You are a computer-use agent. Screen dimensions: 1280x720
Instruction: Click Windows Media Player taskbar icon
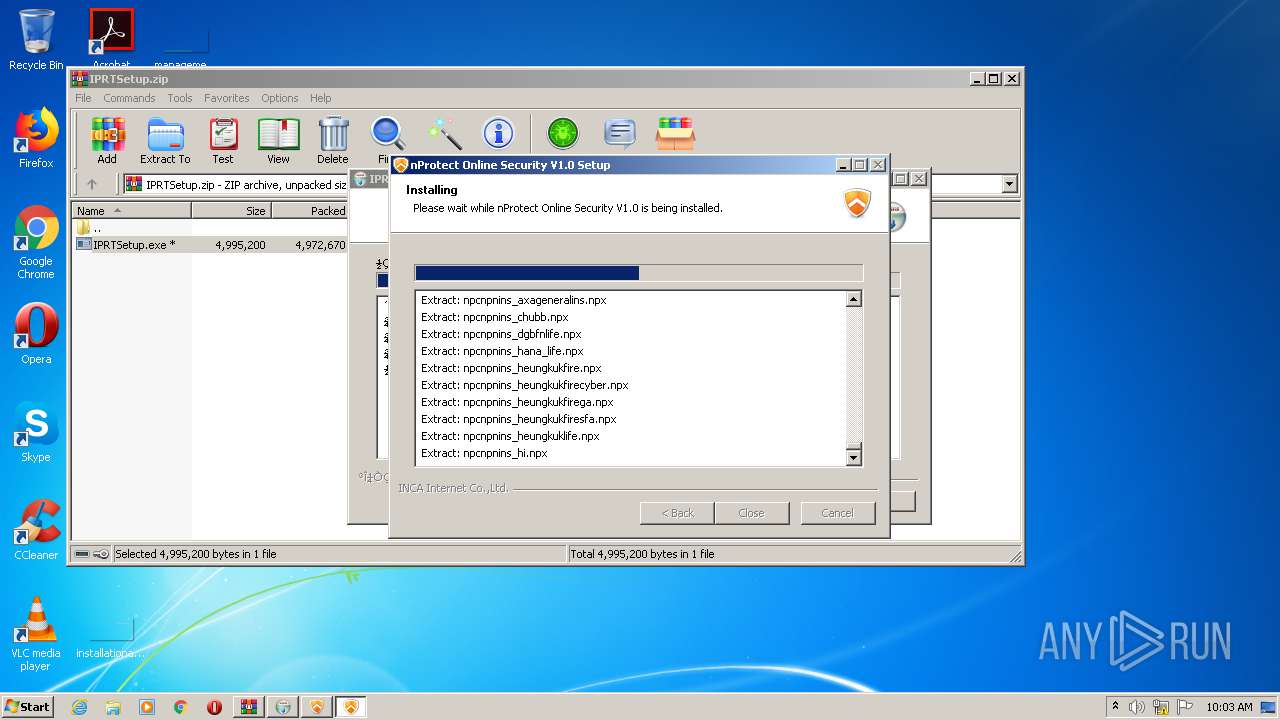point(147,707)
